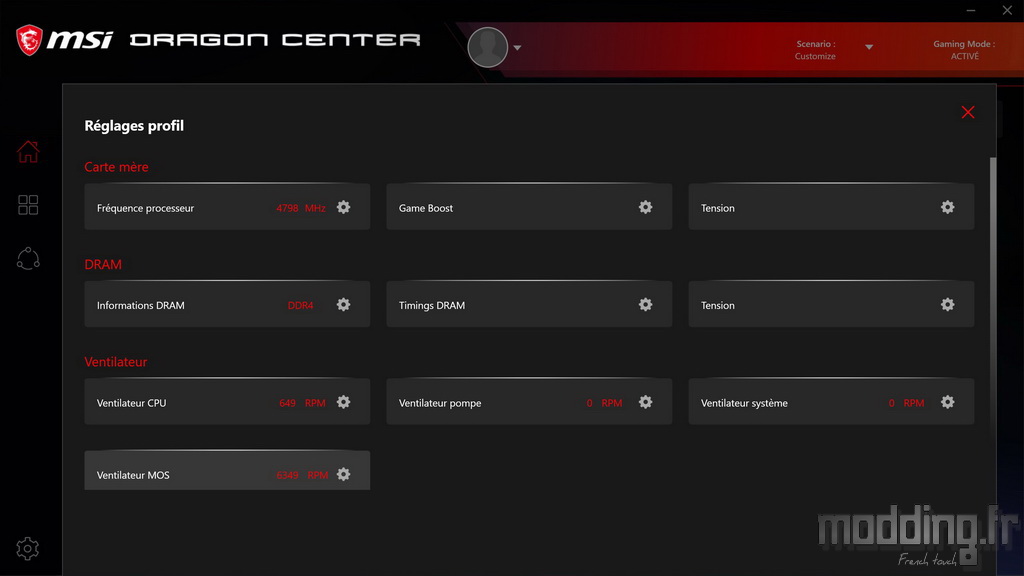This screenshot has width=1024, height=576.
Task: Click the 6349 RPM MOS fan value
Action: click(302, 475)
